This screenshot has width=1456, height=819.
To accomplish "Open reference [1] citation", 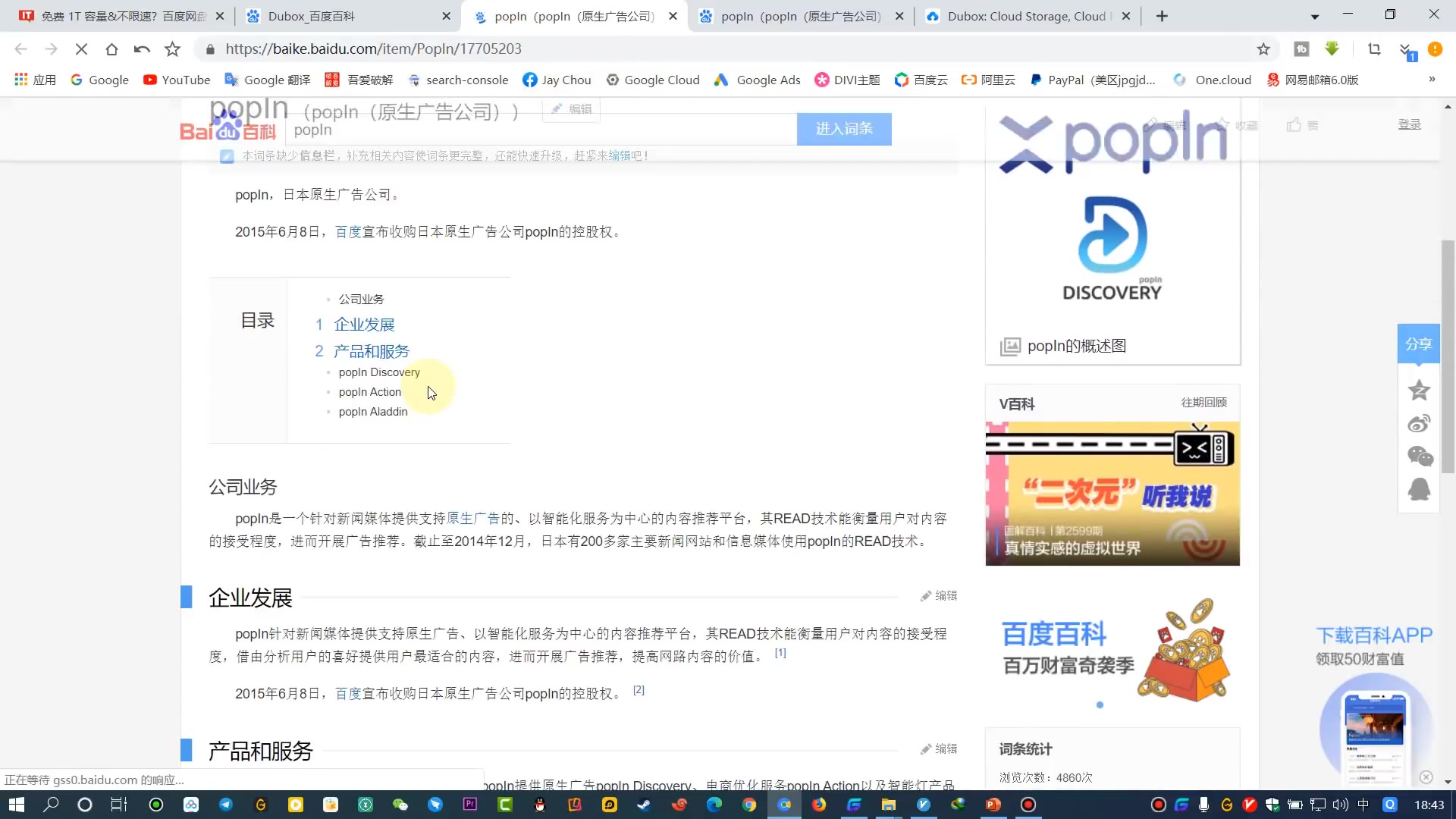I will (x=780, y=653).
